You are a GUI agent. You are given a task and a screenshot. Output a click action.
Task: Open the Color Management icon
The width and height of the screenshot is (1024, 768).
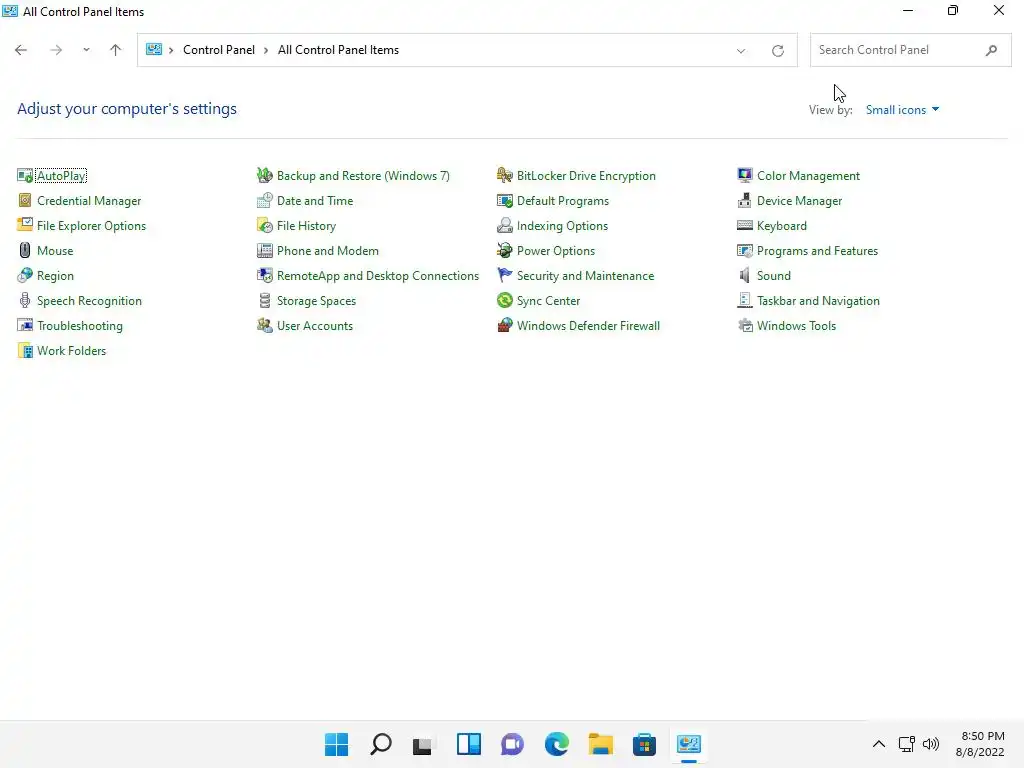[744, 176]
